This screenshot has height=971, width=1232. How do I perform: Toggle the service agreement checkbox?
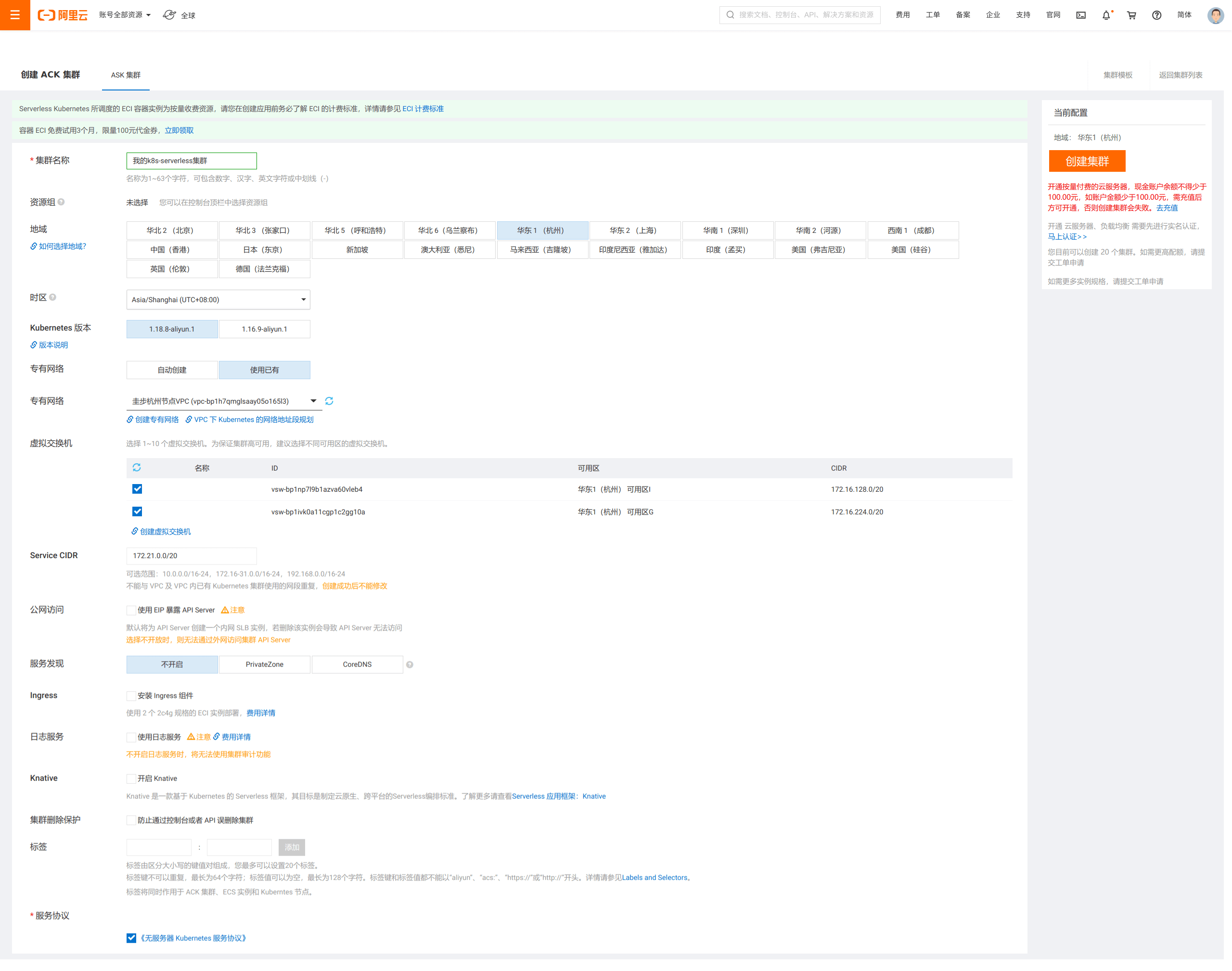point(131,938)
